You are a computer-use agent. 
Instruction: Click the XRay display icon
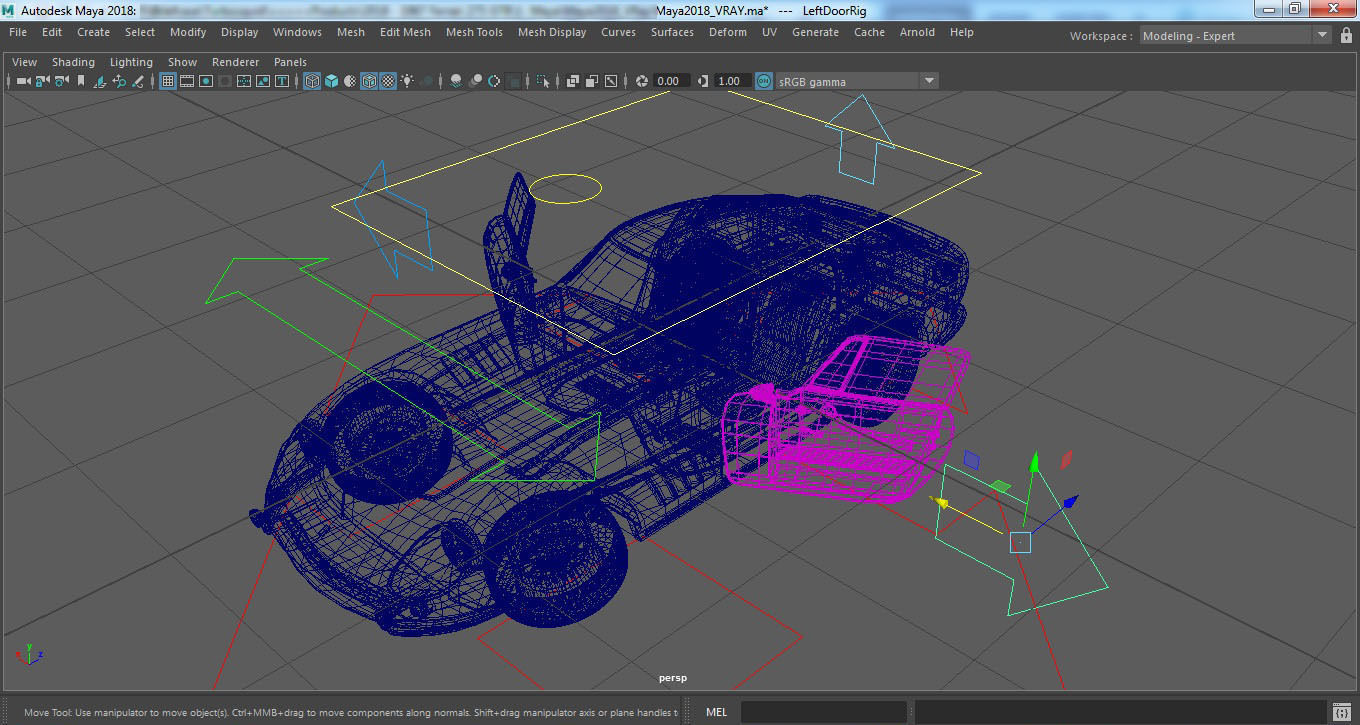[x=573, y=81]
